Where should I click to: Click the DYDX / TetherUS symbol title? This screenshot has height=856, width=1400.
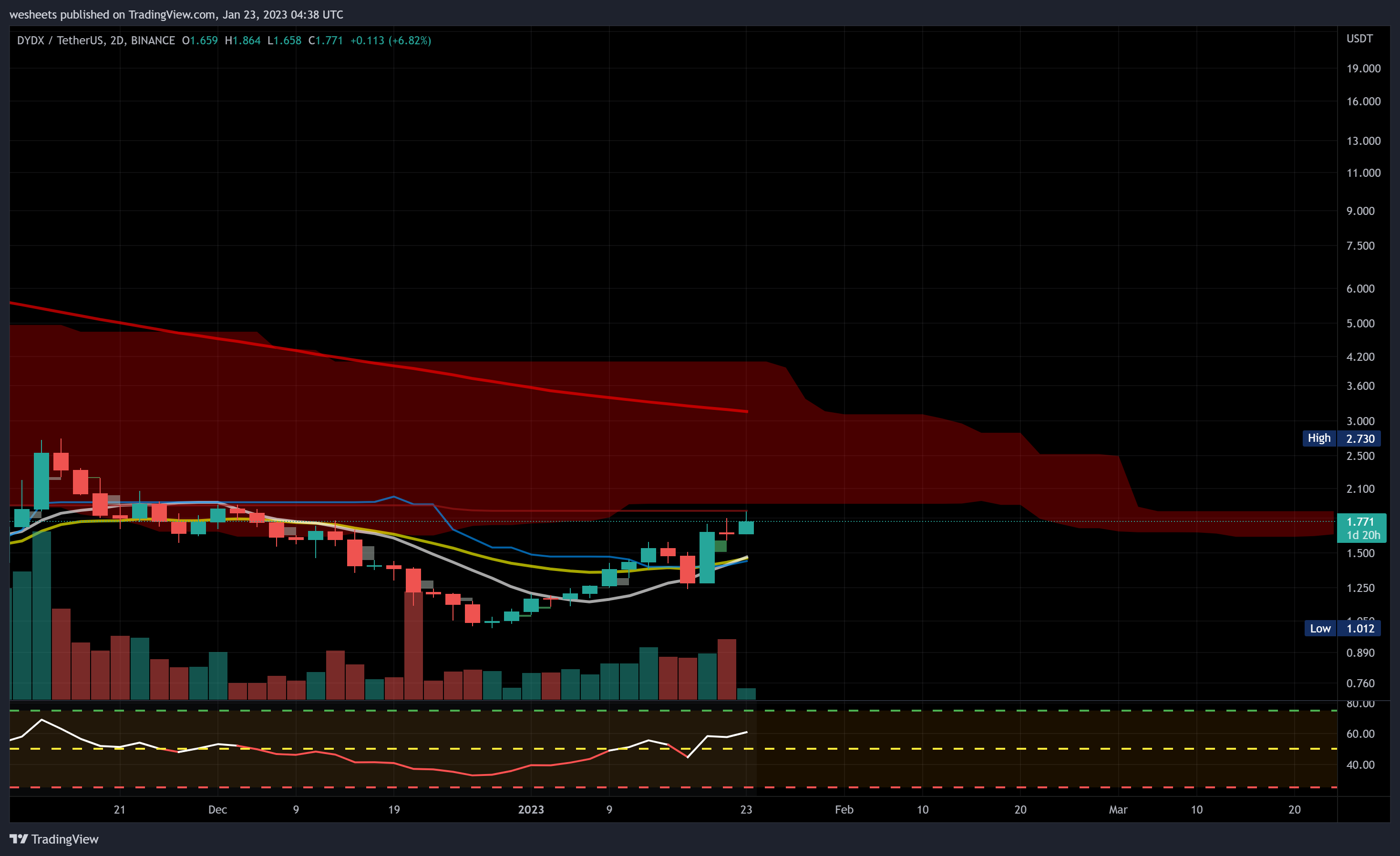click(x=96, y=41)
